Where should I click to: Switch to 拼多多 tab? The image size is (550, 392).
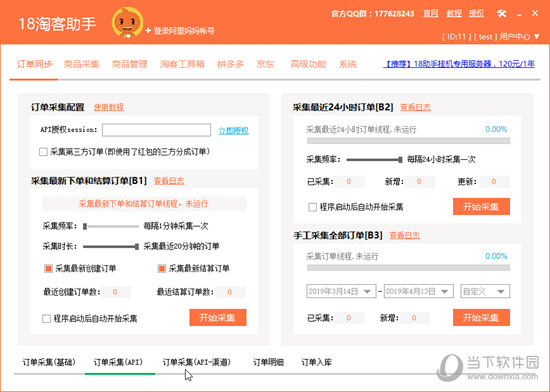point(230,64)
